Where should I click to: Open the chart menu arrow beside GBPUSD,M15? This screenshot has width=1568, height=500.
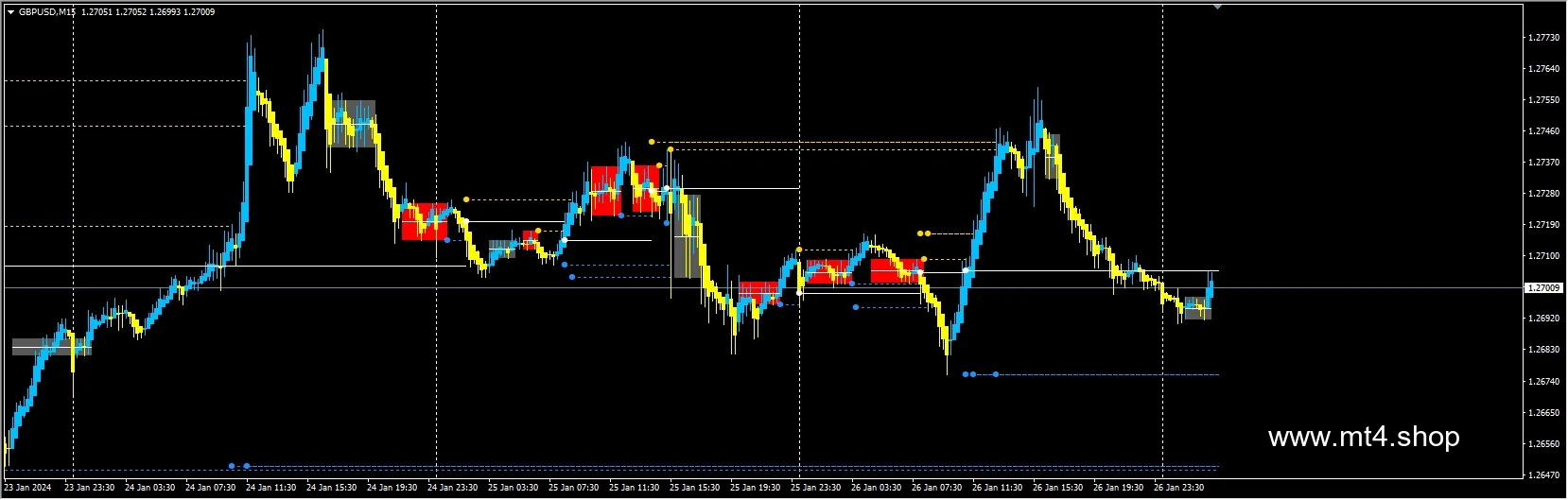[11, 12]
